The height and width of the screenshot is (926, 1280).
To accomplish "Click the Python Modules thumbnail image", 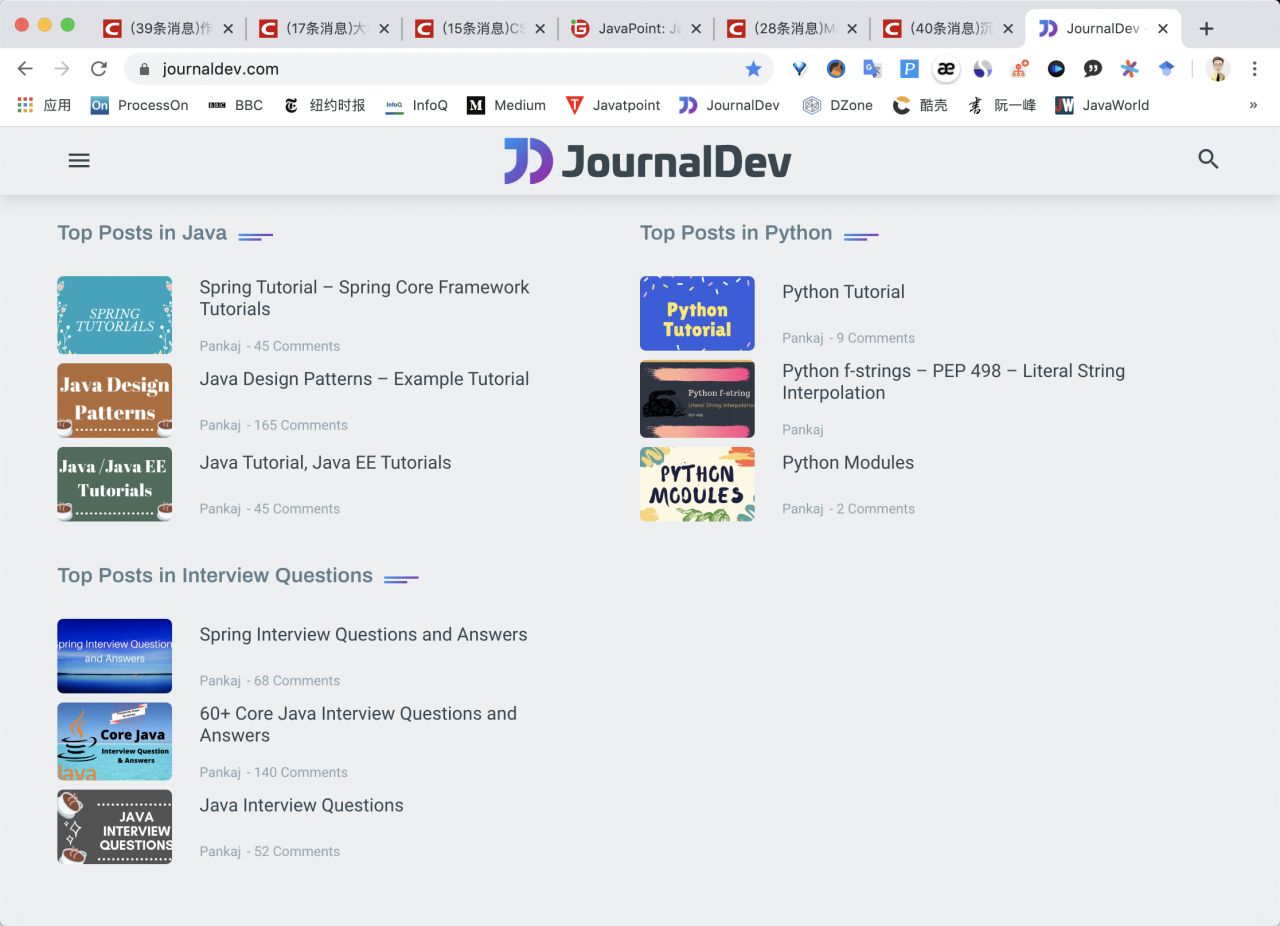I will click(x=697, y=484).
